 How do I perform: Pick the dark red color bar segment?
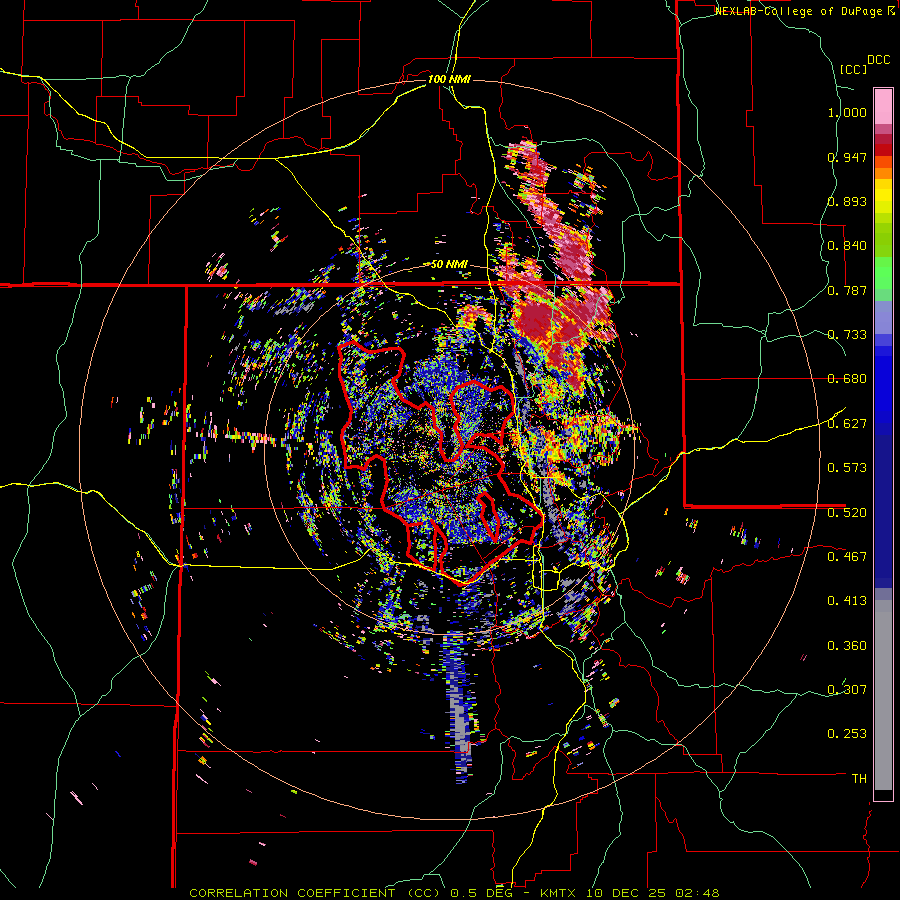(883, 150)
